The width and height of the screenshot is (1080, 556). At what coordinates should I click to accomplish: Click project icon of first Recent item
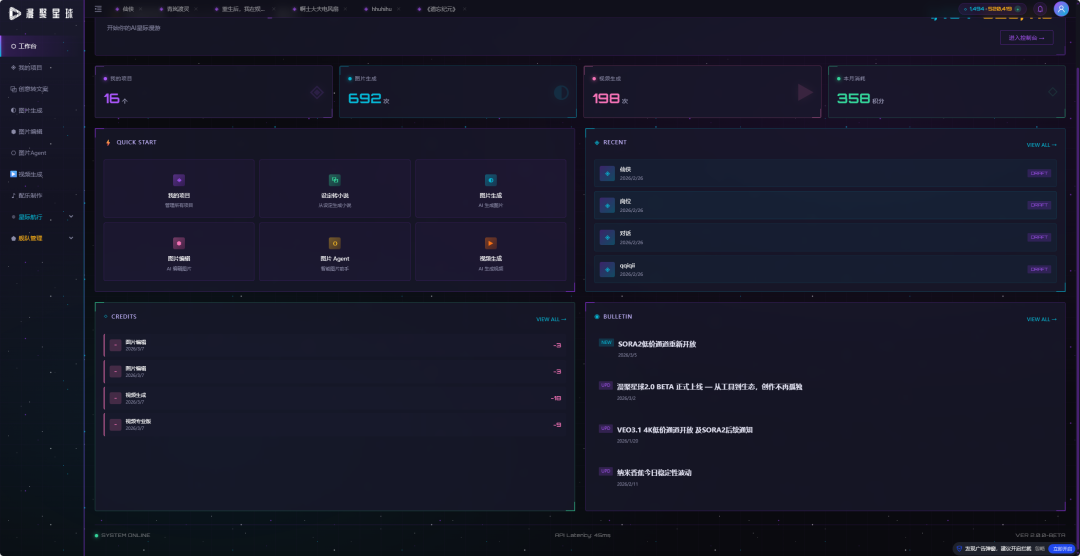(x=607, y=173)
